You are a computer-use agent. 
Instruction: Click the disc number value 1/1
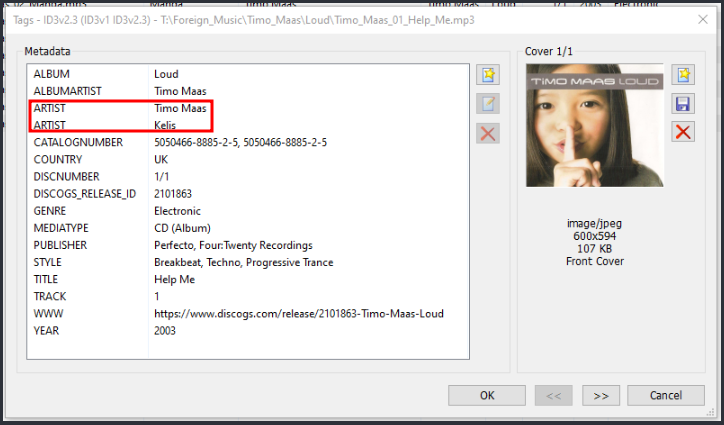point(162,176)
